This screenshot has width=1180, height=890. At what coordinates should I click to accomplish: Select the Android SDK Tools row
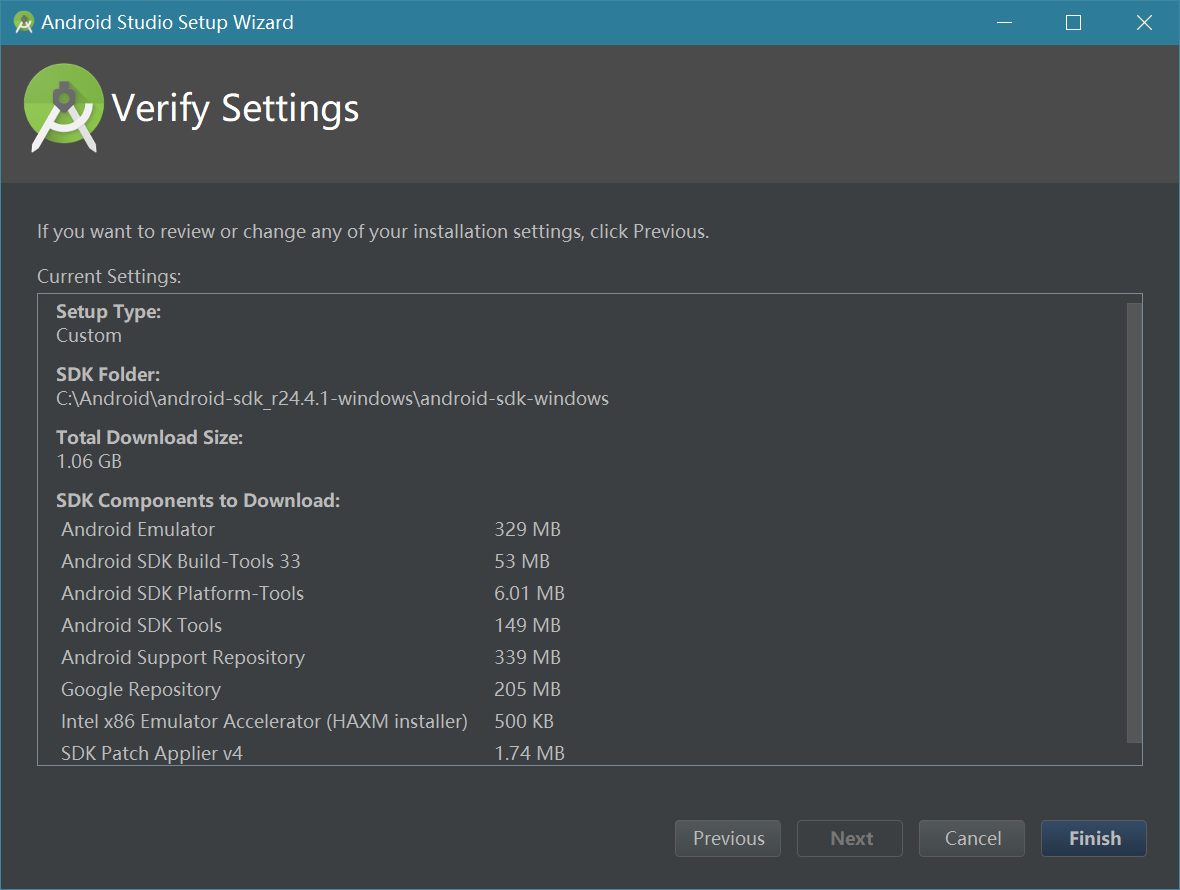[141, 625]
